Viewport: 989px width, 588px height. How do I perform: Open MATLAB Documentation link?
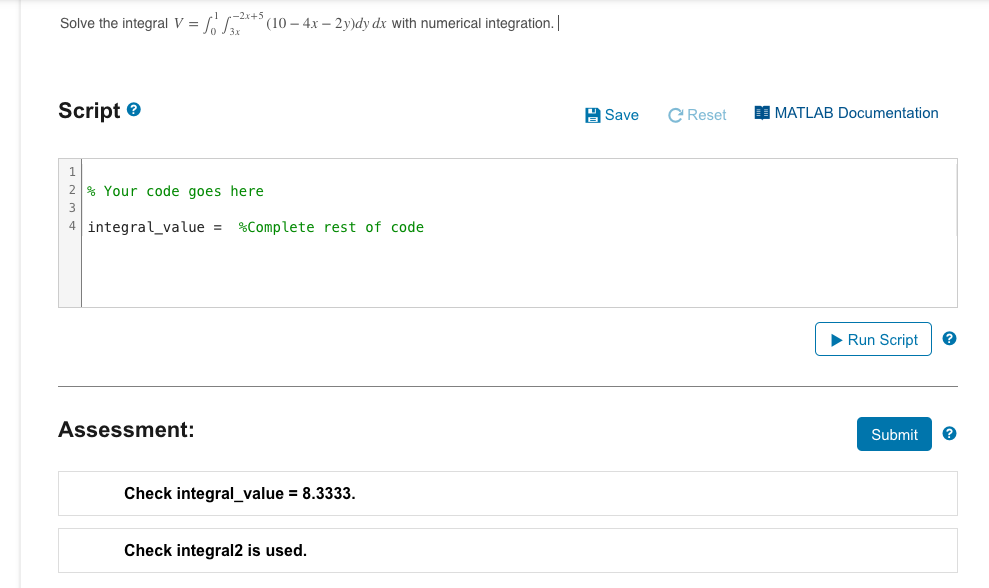pos(855,112)
